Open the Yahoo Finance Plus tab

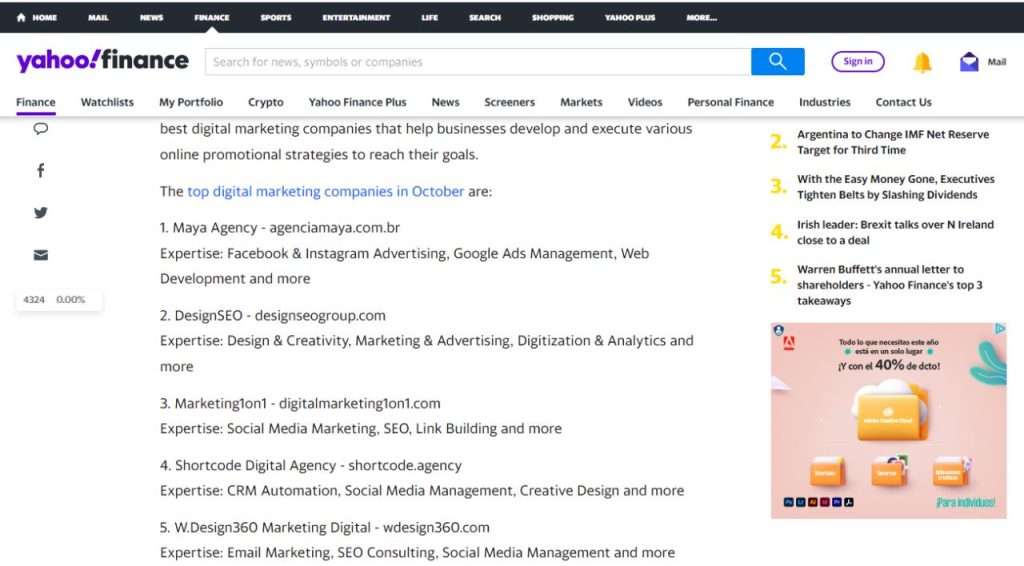pos(357,102)
